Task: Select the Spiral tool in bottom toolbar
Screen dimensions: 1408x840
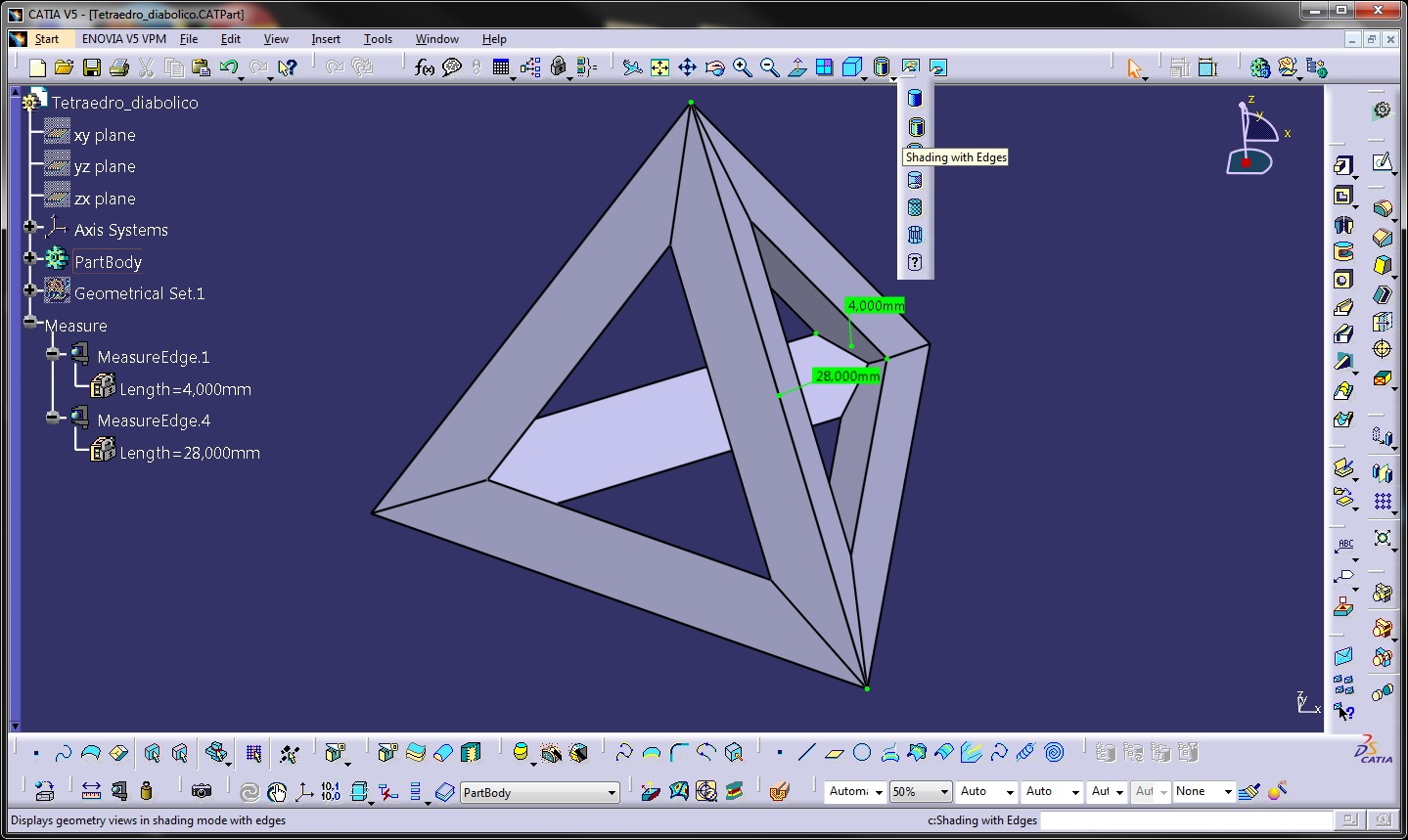Action: [1054, 752]
